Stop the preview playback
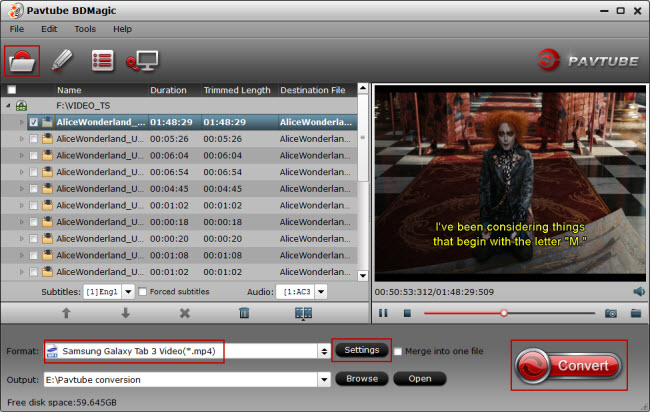Viewport: 650px width, 412px height. (407, 313)
